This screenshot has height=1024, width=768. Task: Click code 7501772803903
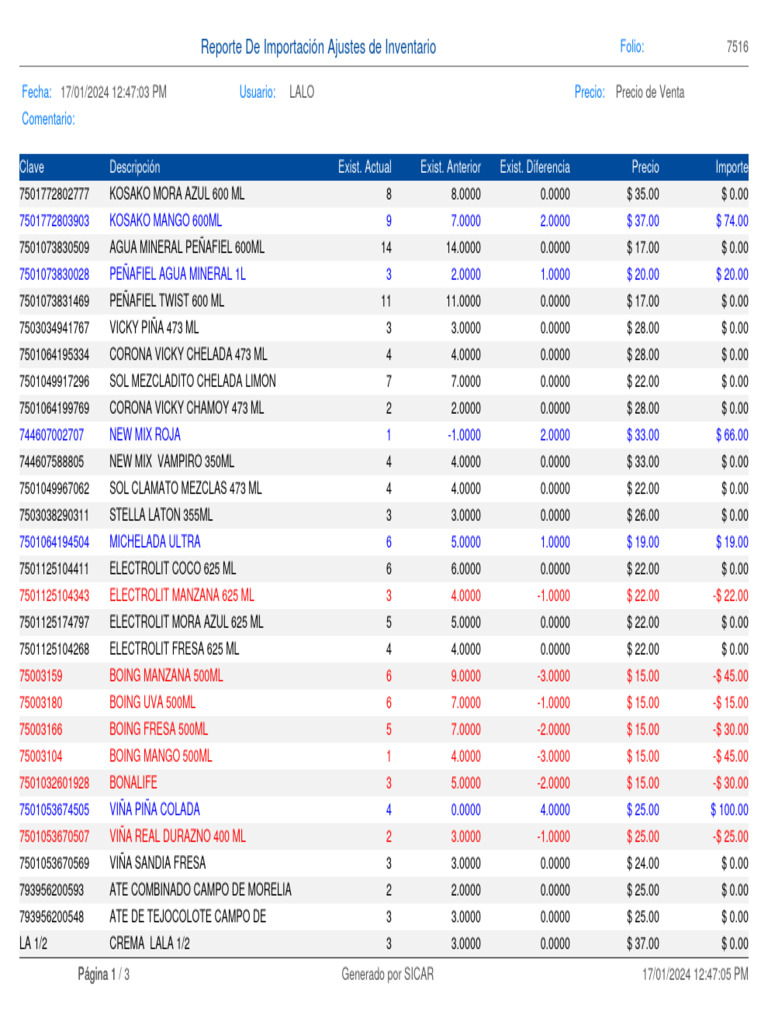(x=54, y=221)
